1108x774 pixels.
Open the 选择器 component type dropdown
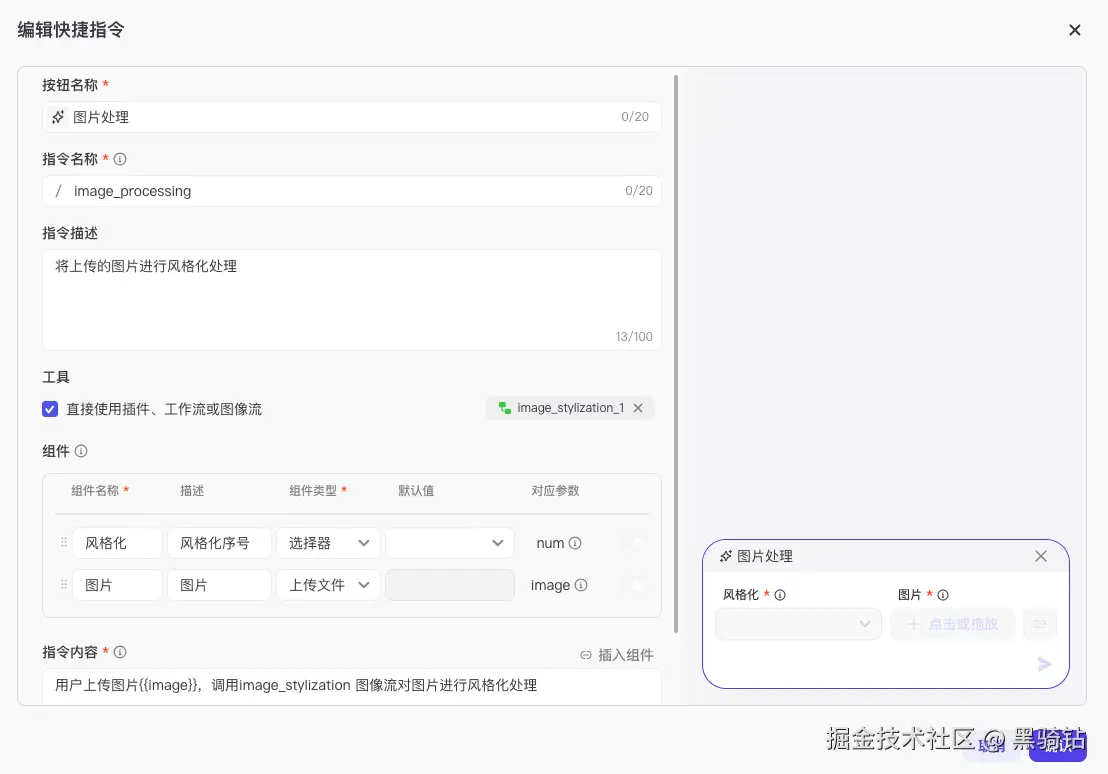tap(328, 543)
